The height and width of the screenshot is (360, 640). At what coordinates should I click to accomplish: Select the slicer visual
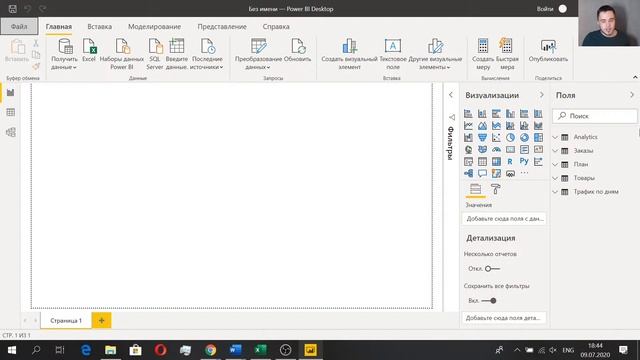click(x=469, y=162)
